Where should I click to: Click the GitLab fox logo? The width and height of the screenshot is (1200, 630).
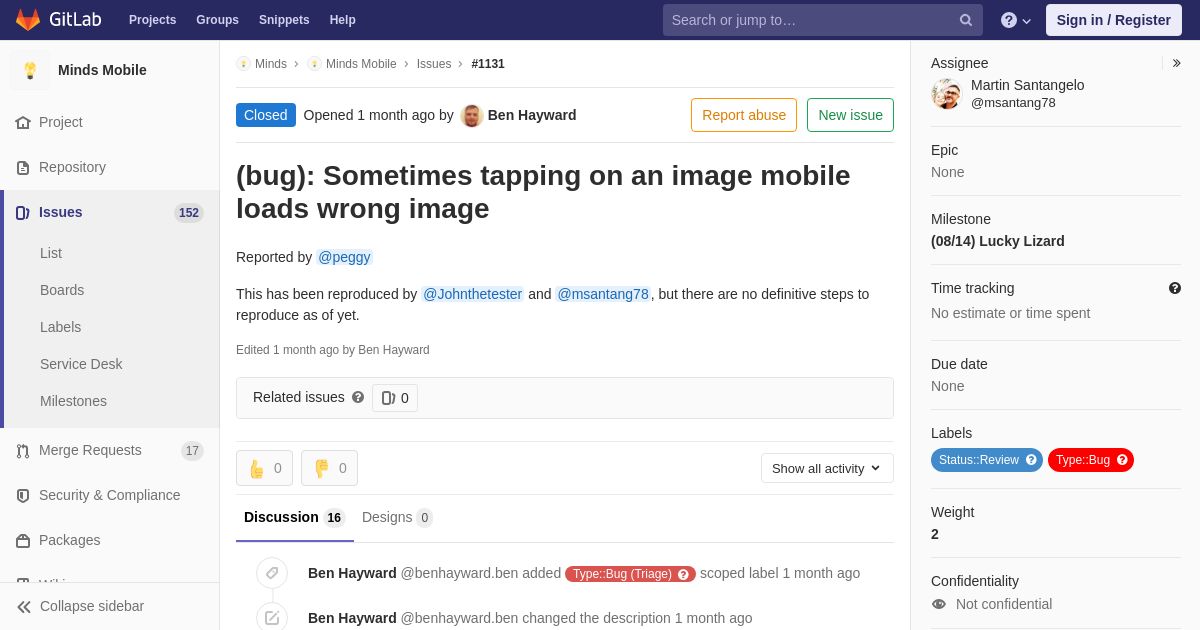tap(28, 20)
